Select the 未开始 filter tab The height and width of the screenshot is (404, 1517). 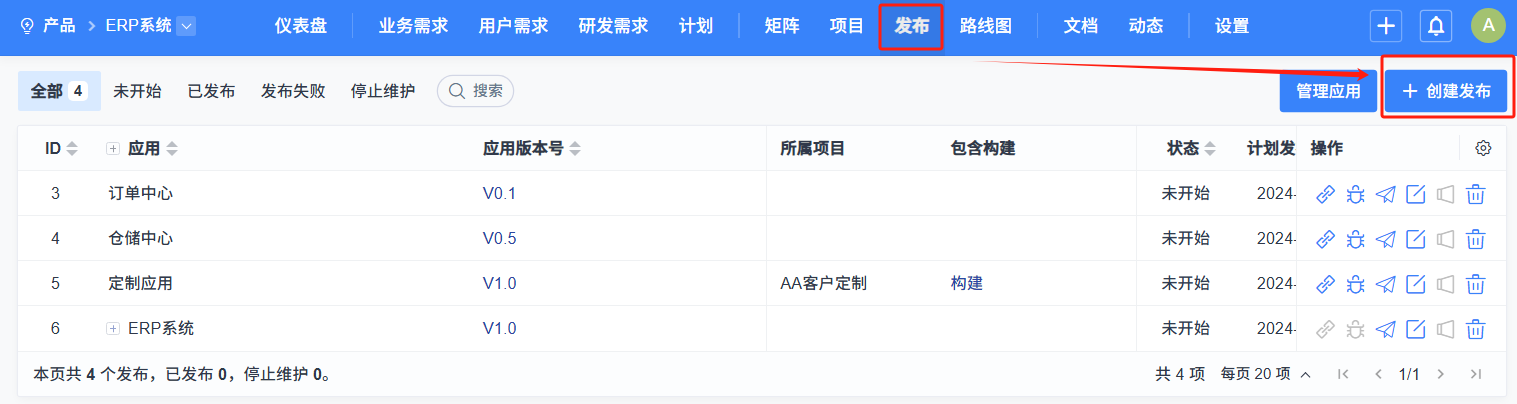coord(137,91)
